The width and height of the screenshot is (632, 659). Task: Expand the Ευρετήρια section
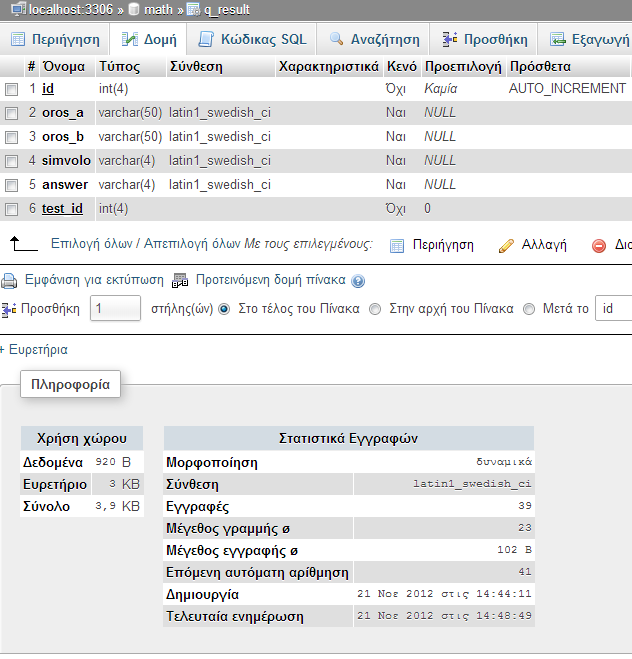34,350
